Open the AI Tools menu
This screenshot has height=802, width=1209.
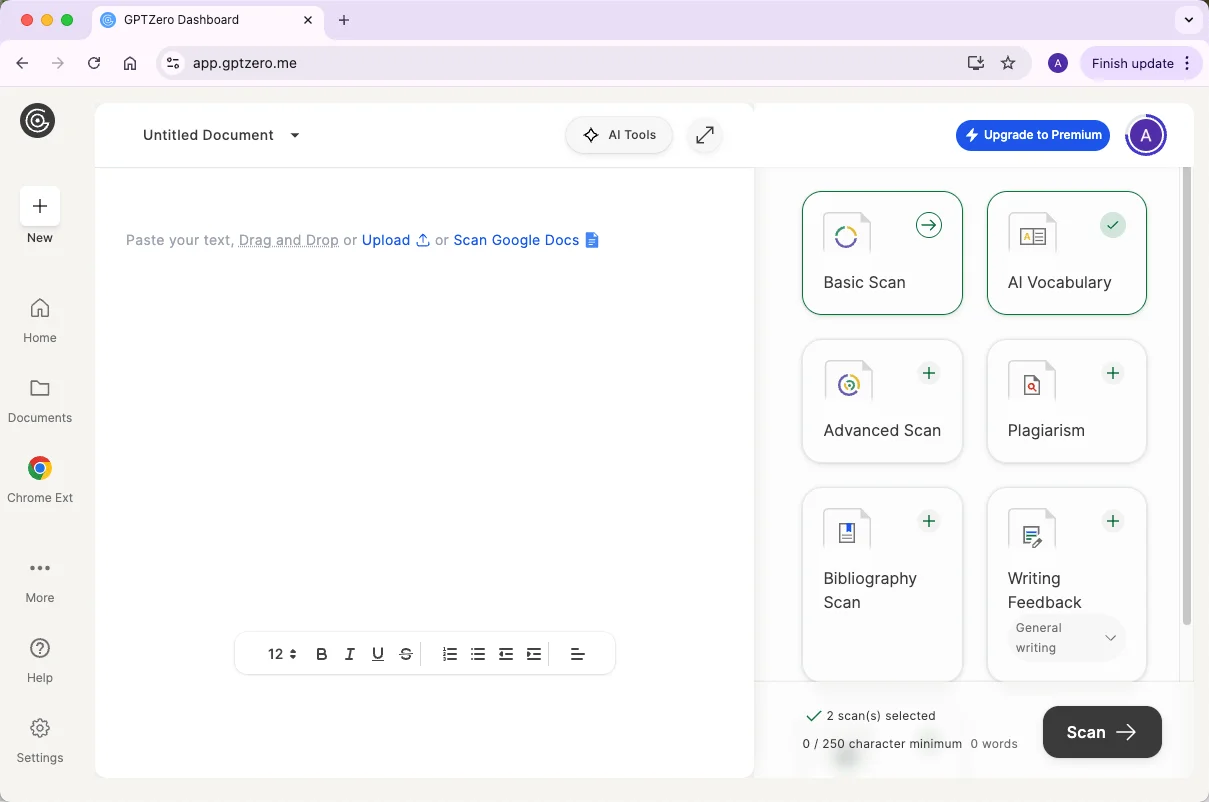[x=618, y=134]
